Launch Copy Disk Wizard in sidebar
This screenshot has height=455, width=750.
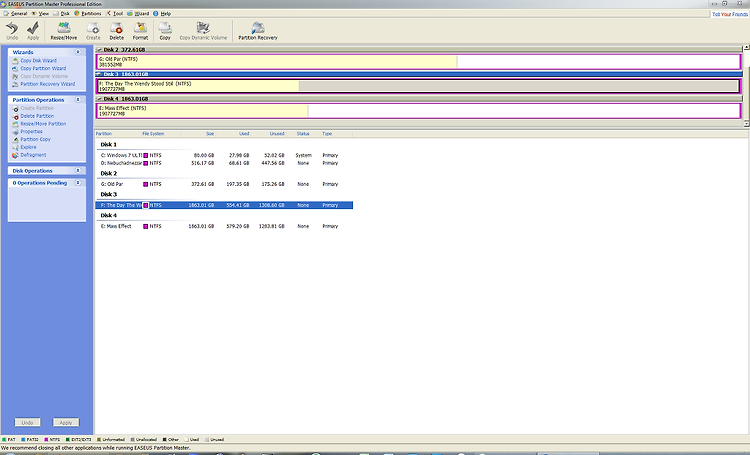(x=38, y=61)
